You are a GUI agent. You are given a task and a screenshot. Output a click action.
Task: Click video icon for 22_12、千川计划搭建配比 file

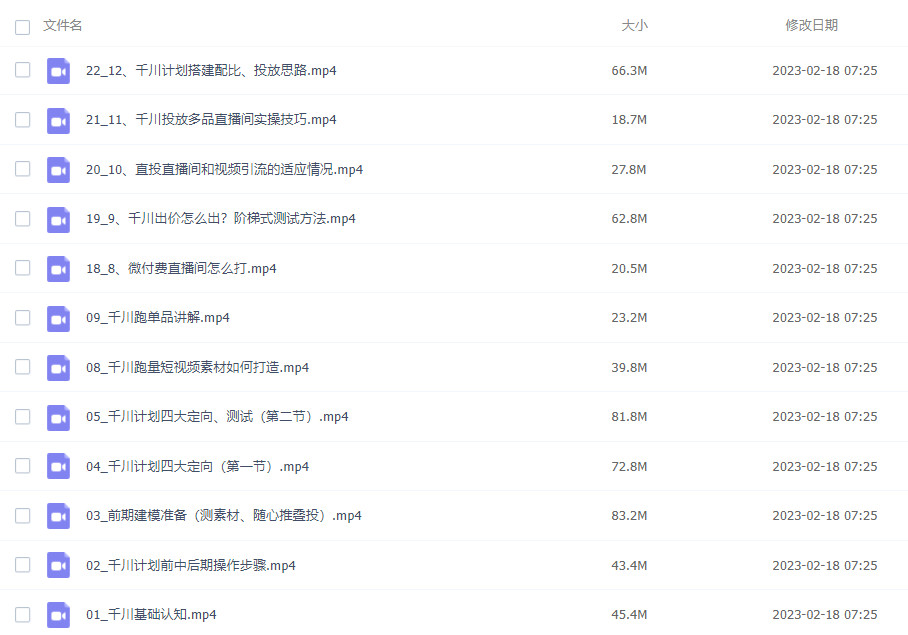click(58, 71)
